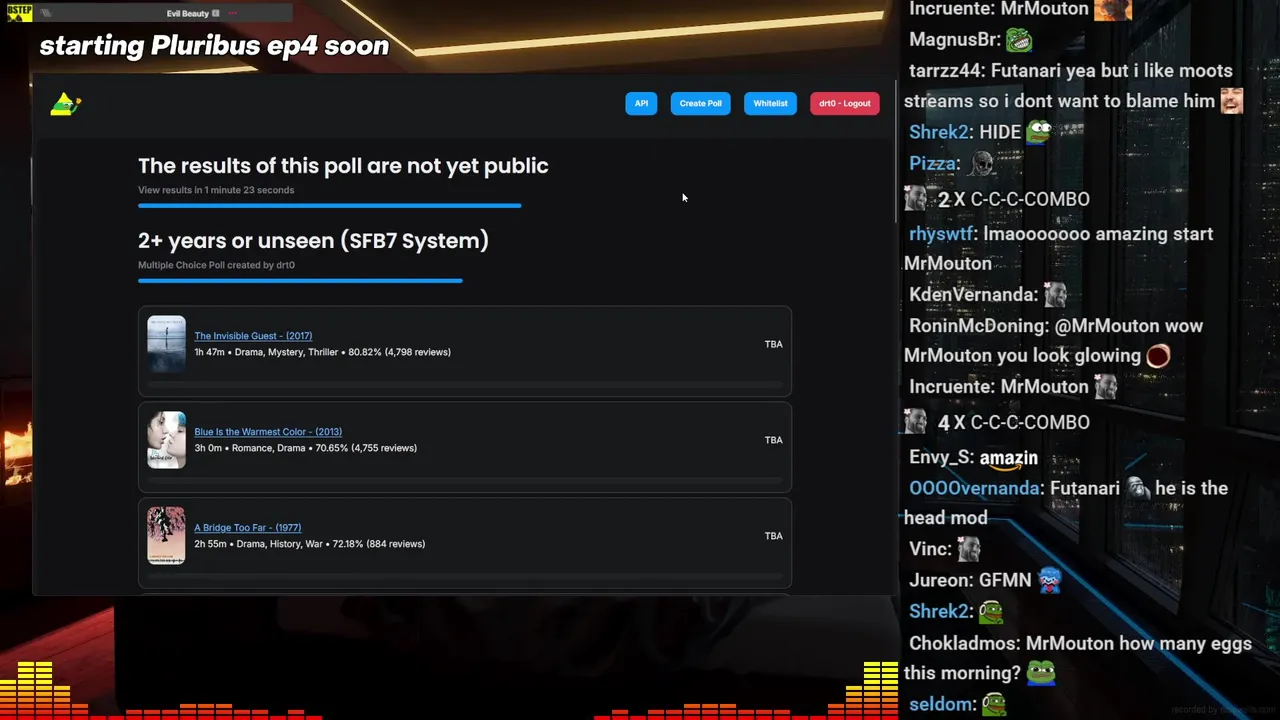This screenshot has width=1280, height=720.
Task: Click 'View results in 1 minute 23 seconds' text
Action: 216,190
